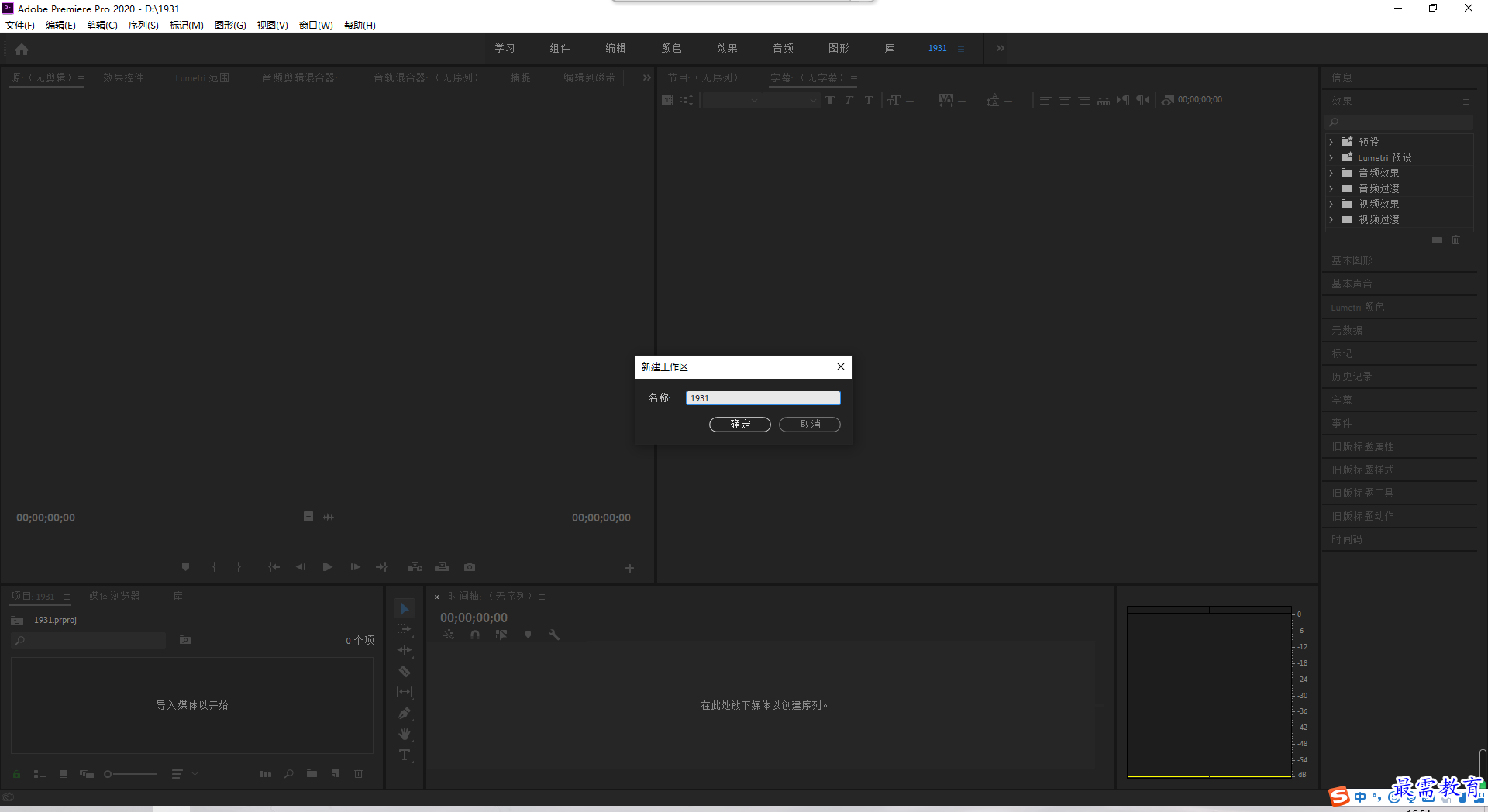Click the new custom bin icon in Effects panel
The height and width of the screenshot is (812, 1488).
[x=1437, y=240]
